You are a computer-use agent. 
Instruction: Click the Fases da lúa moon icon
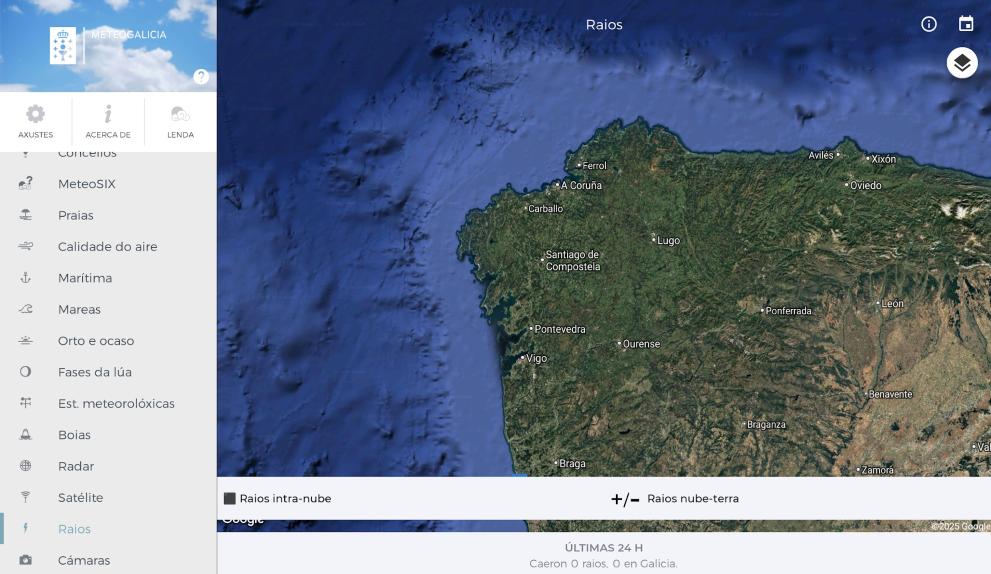(25, 372)
